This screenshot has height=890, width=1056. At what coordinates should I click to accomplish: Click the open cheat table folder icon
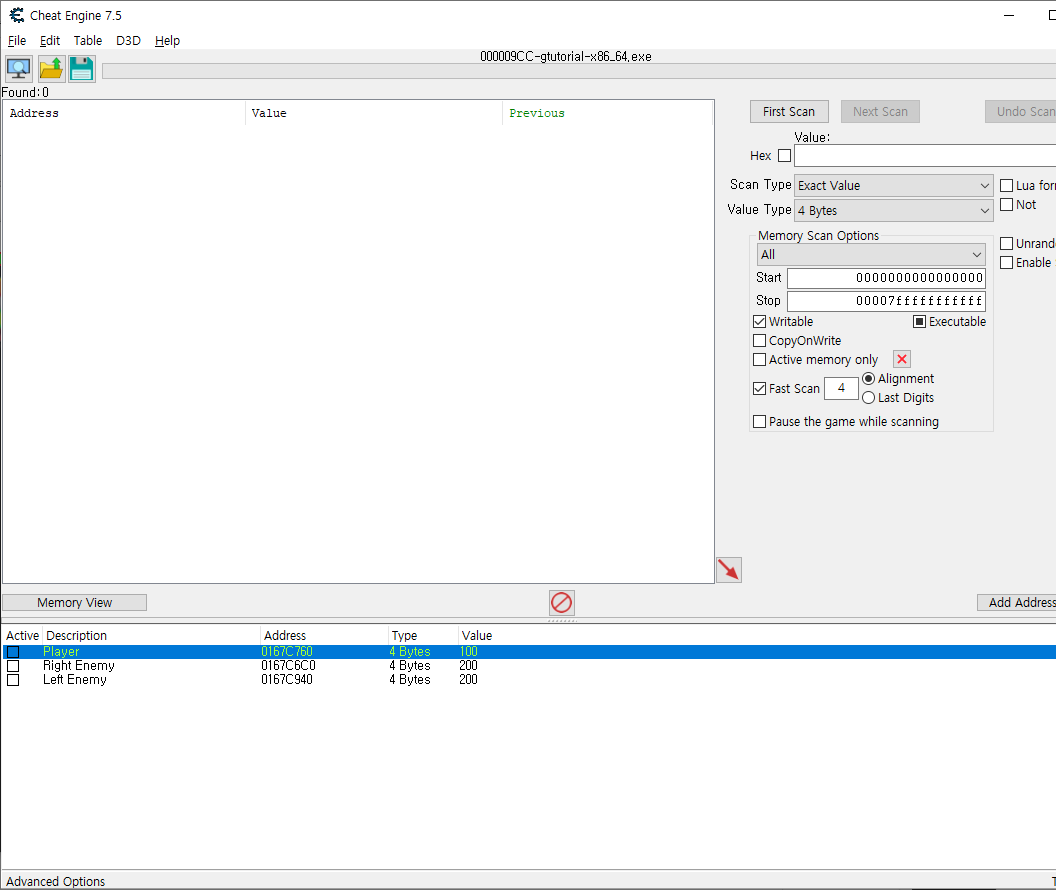(51, 69)
